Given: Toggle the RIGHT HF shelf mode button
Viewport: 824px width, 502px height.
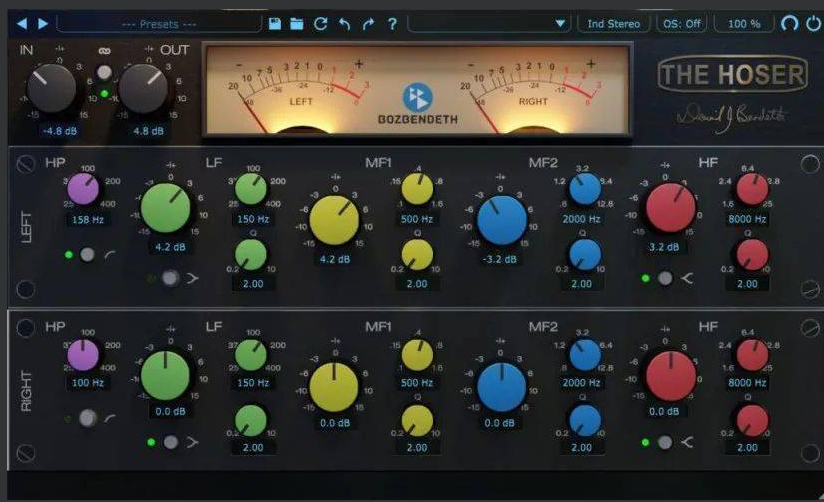Looking at the screenshot, I should [x=665, y=443].
